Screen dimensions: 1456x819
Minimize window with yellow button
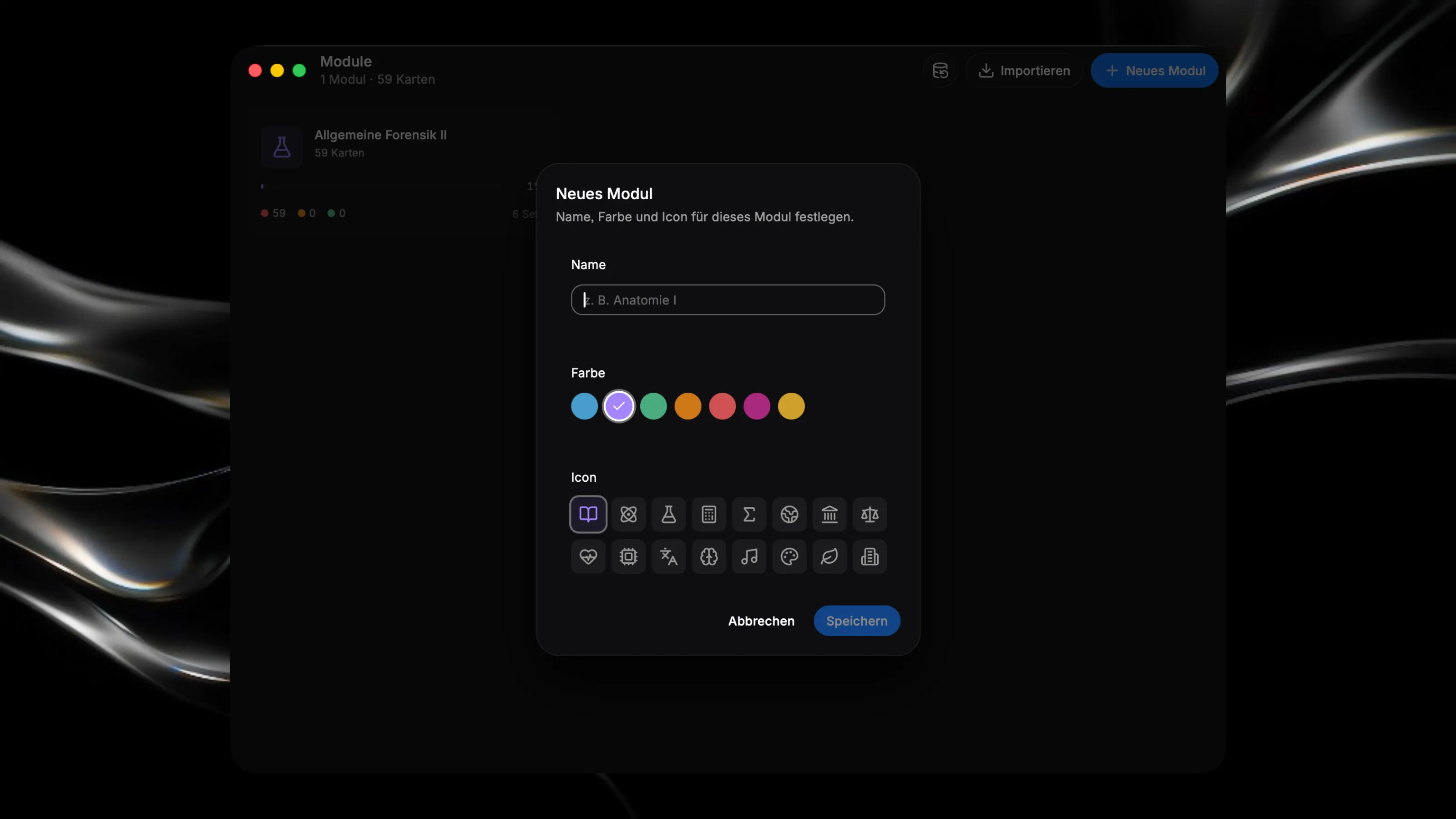(x=277, y=71)
